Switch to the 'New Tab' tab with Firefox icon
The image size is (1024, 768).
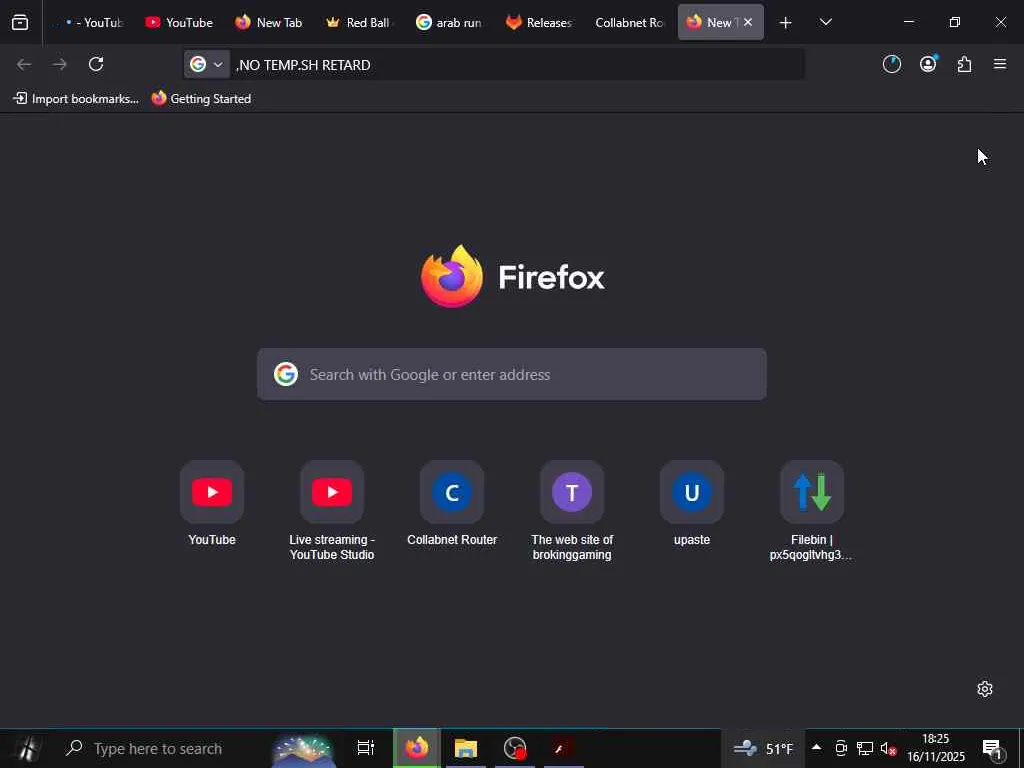tap(269, 22)
